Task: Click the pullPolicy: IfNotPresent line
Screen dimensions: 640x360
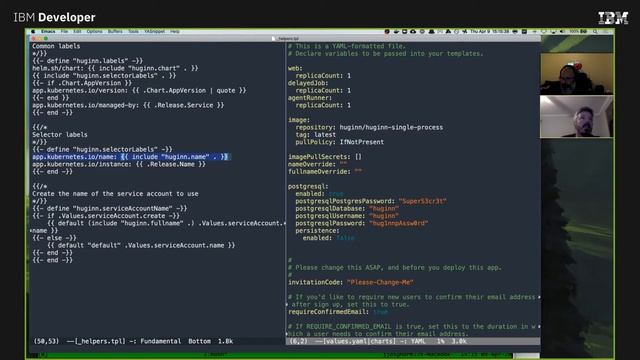Action: (x=340, y=142)
